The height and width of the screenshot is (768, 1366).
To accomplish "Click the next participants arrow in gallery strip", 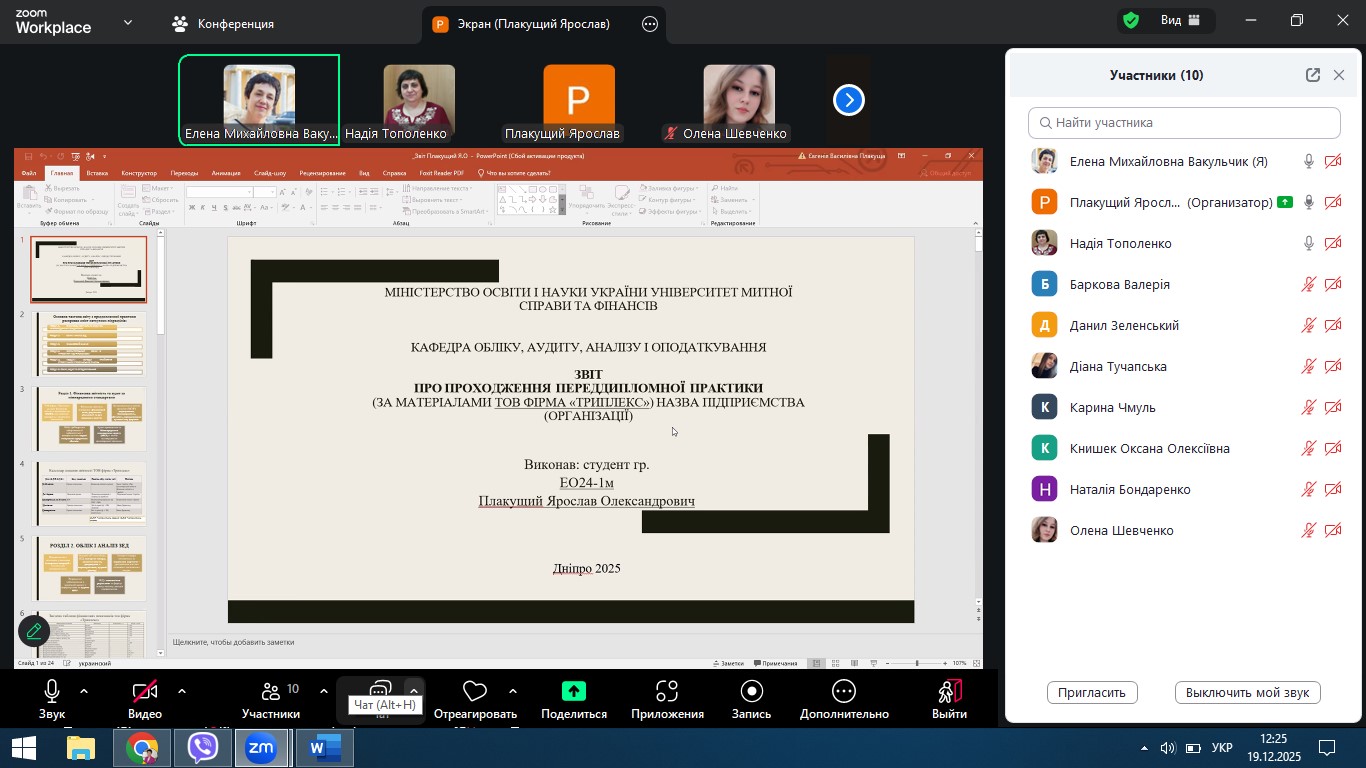I will pos(849,100).
